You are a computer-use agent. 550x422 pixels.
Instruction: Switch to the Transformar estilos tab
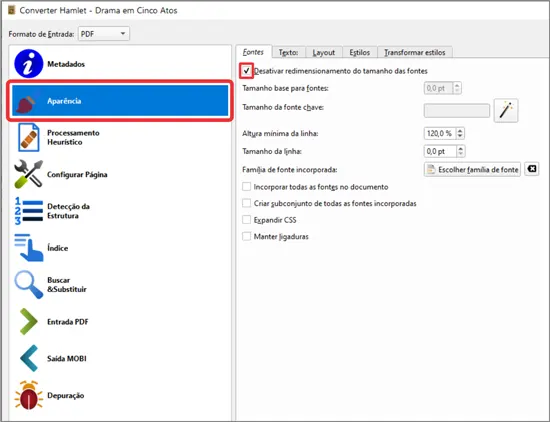415,53
